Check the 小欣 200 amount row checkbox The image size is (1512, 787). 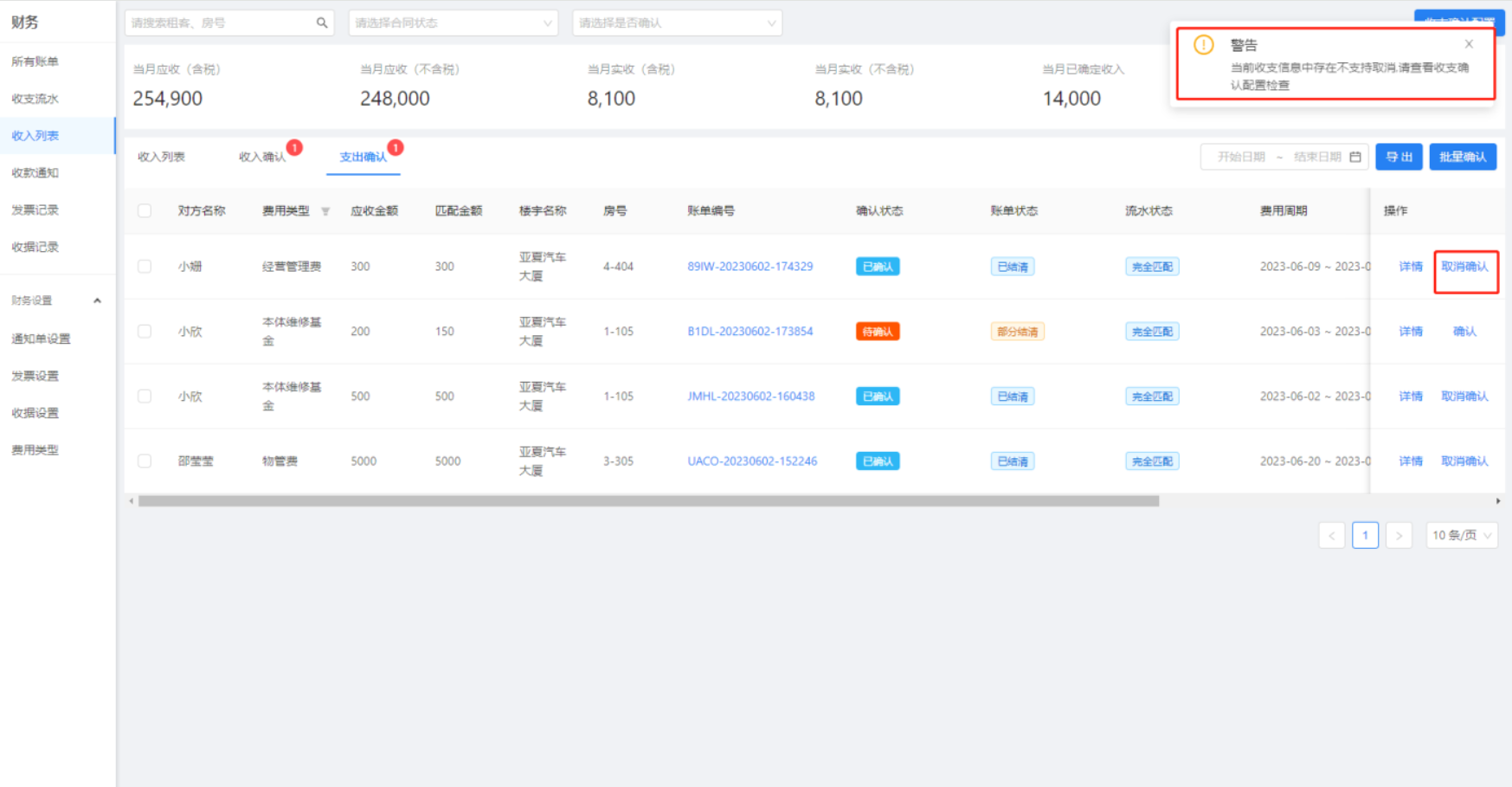[145, 332]
